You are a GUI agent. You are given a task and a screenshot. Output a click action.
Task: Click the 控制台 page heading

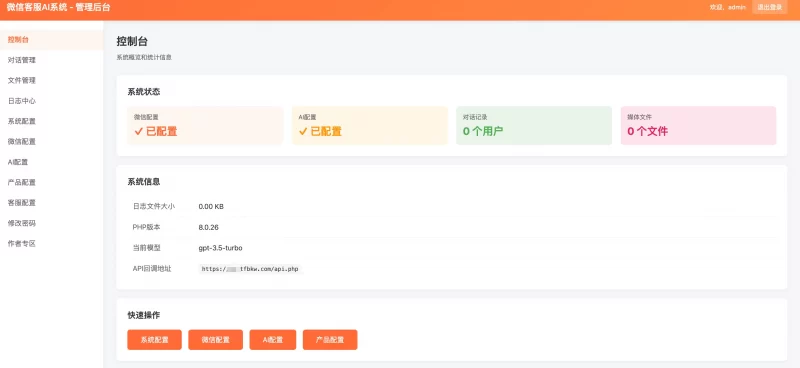pyautogui.click(x=132, y=41)
